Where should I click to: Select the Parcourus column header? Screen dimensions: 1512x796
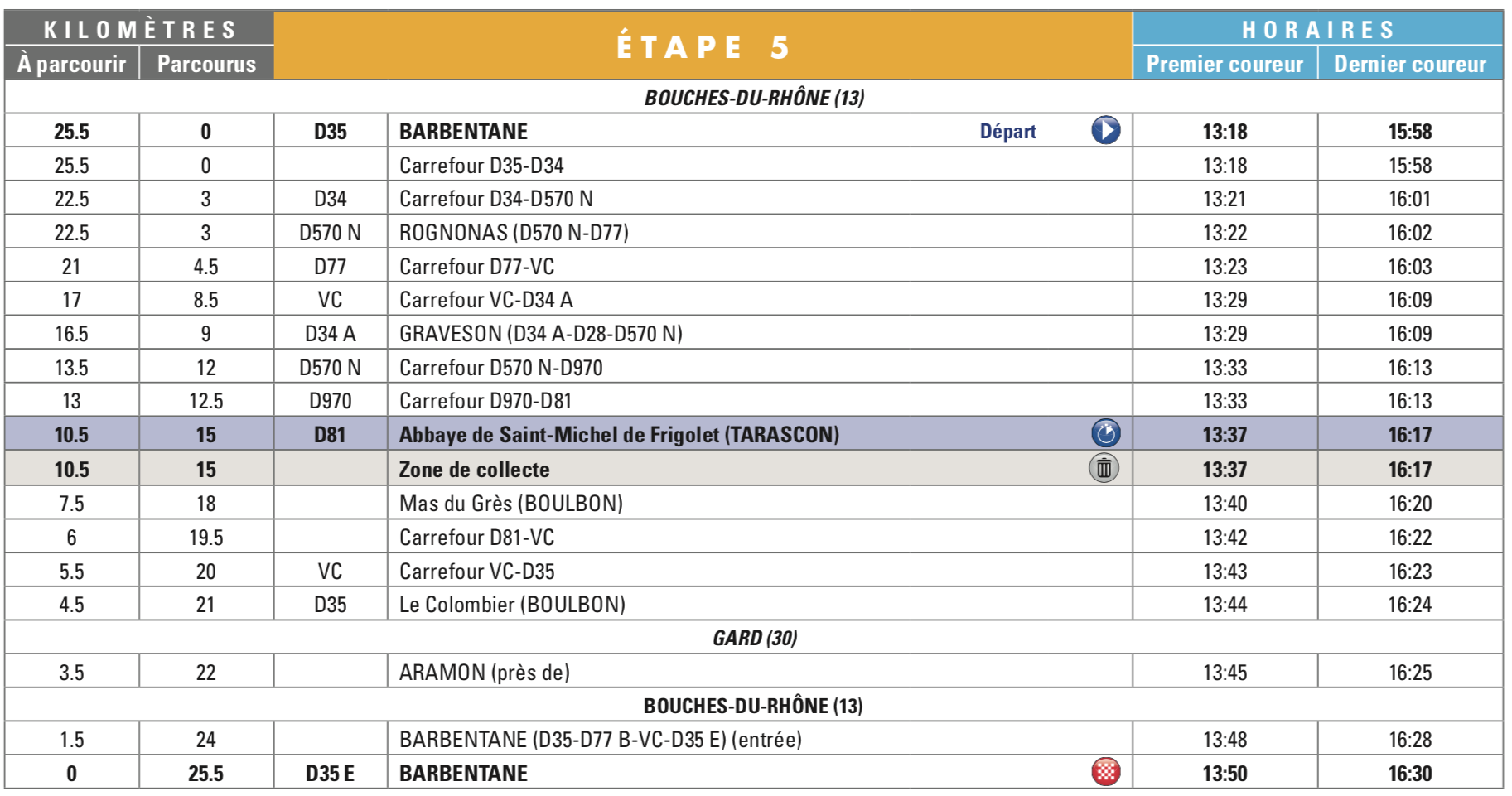point(206,64)
